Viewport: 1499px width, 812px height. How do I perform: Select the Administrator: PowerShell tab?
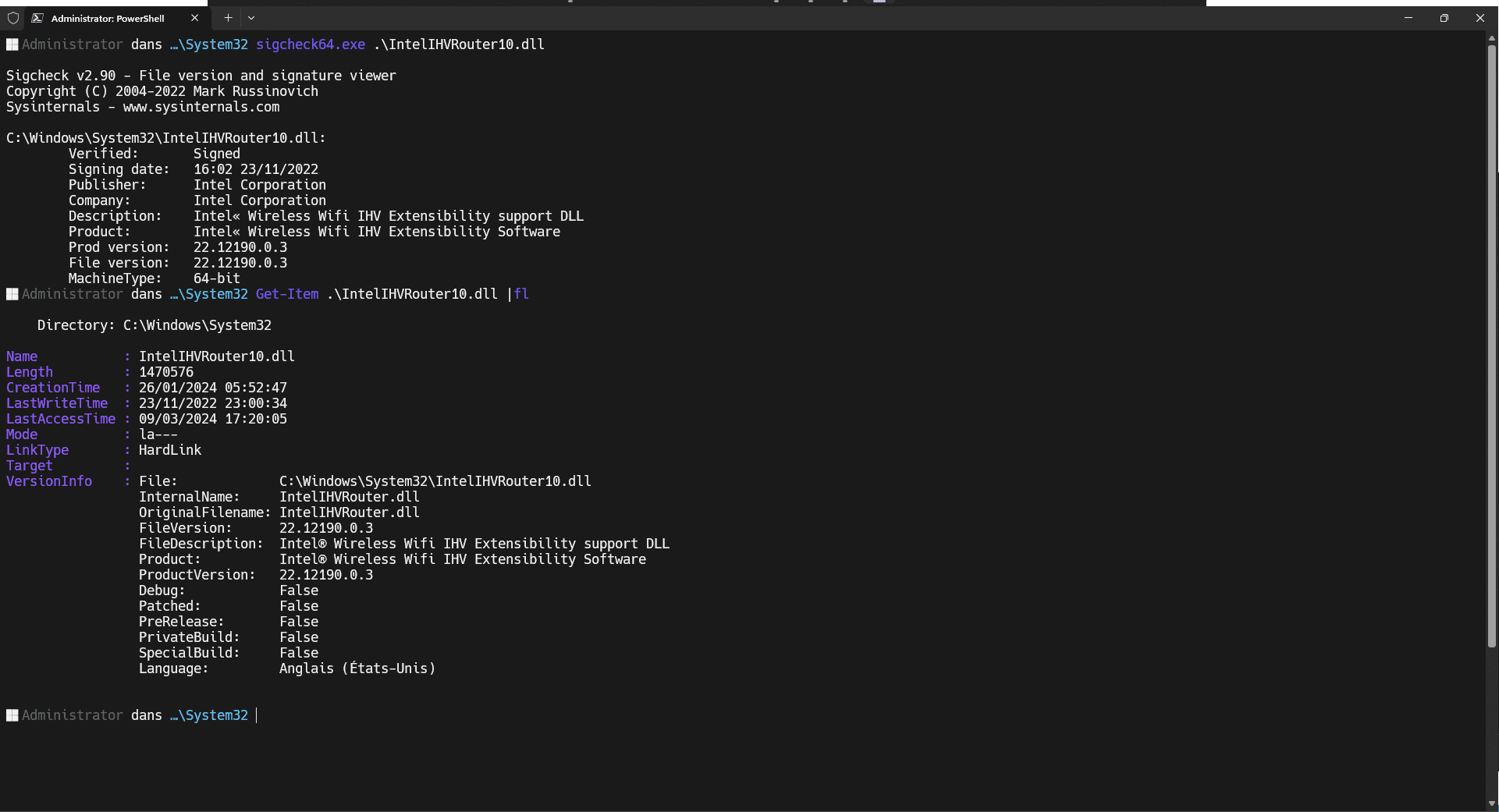coord(115,18)
